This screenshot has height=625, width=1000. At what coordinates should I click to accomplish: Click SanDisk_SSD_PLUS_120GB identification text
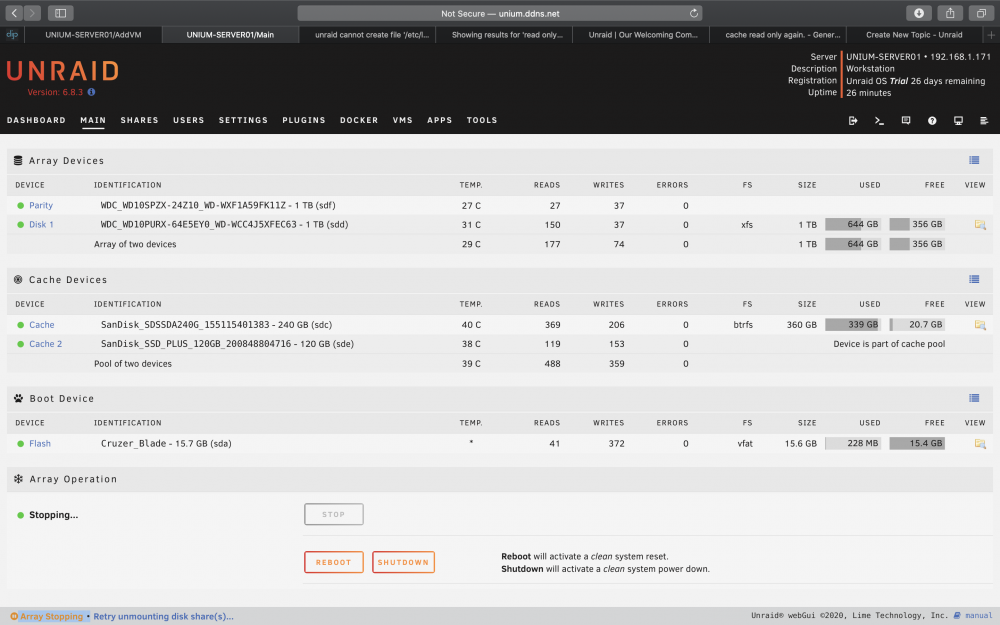227,344
